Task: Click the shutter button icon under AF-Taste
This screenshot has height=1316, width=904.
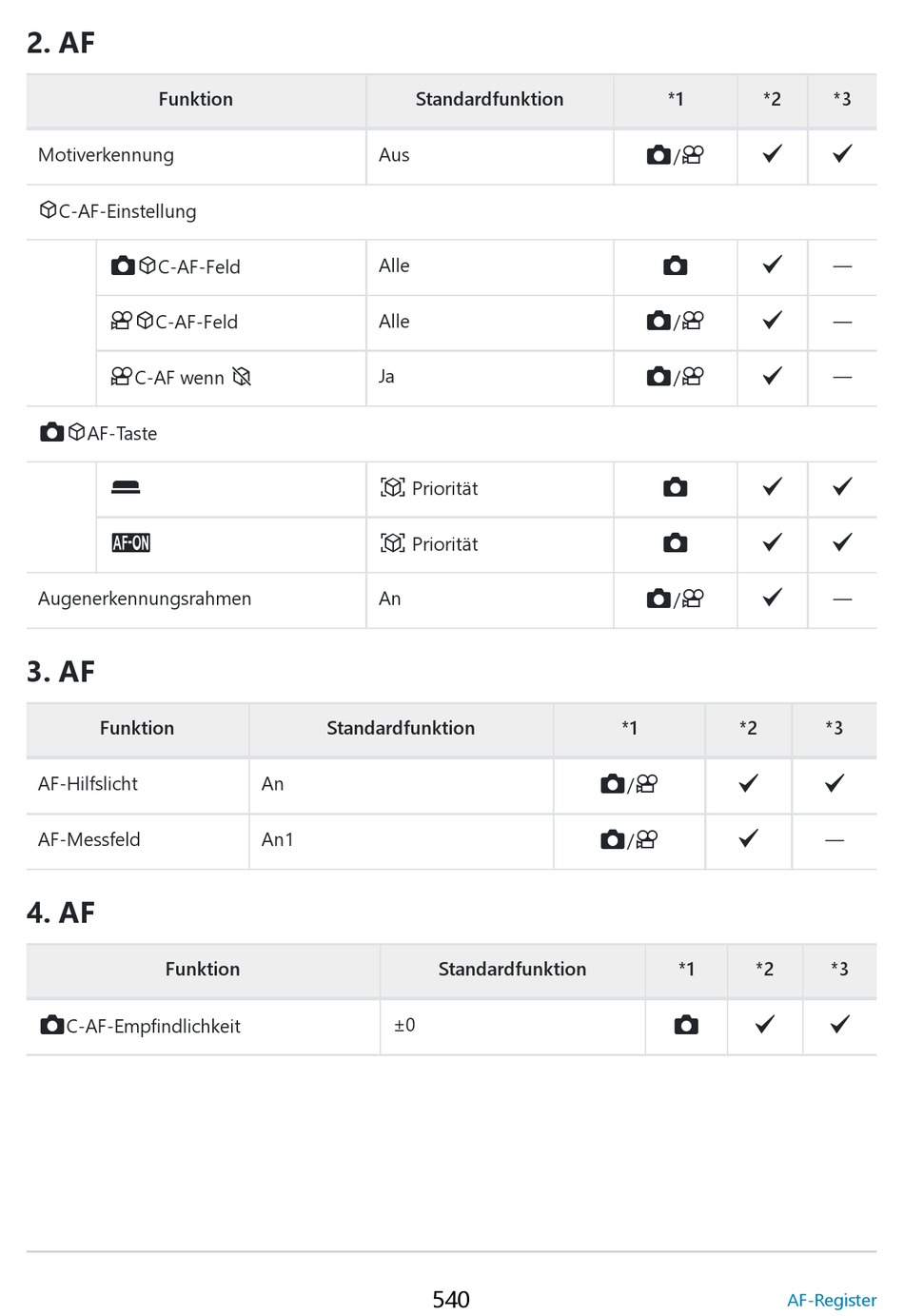Action: pyautogui.click(x=126, y=488)
